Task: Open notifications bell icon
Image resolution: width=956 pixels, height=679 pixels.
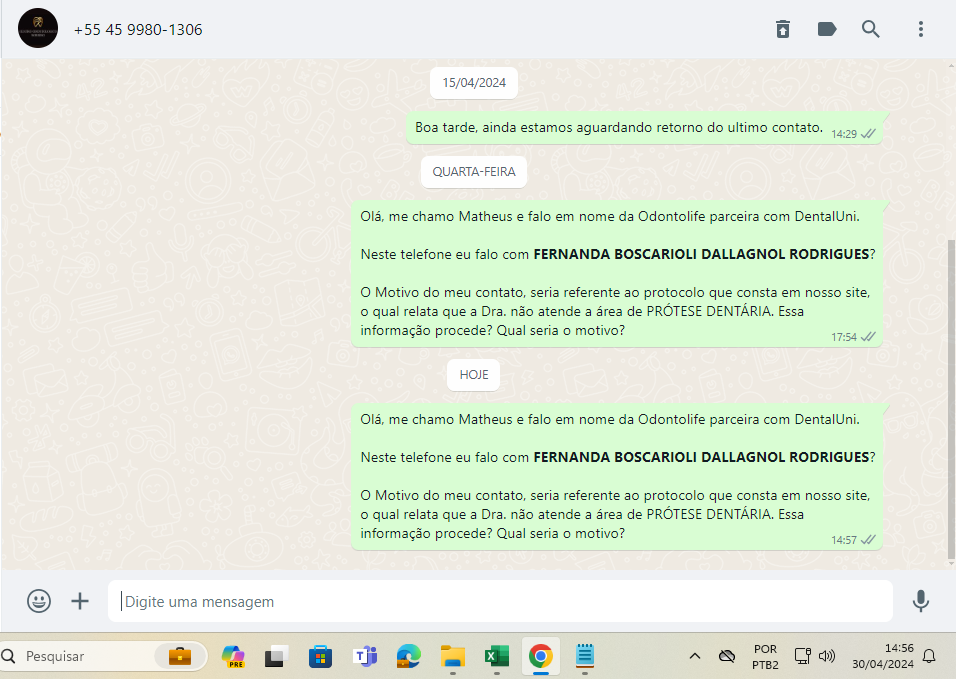Action: (x=929, y=656)
